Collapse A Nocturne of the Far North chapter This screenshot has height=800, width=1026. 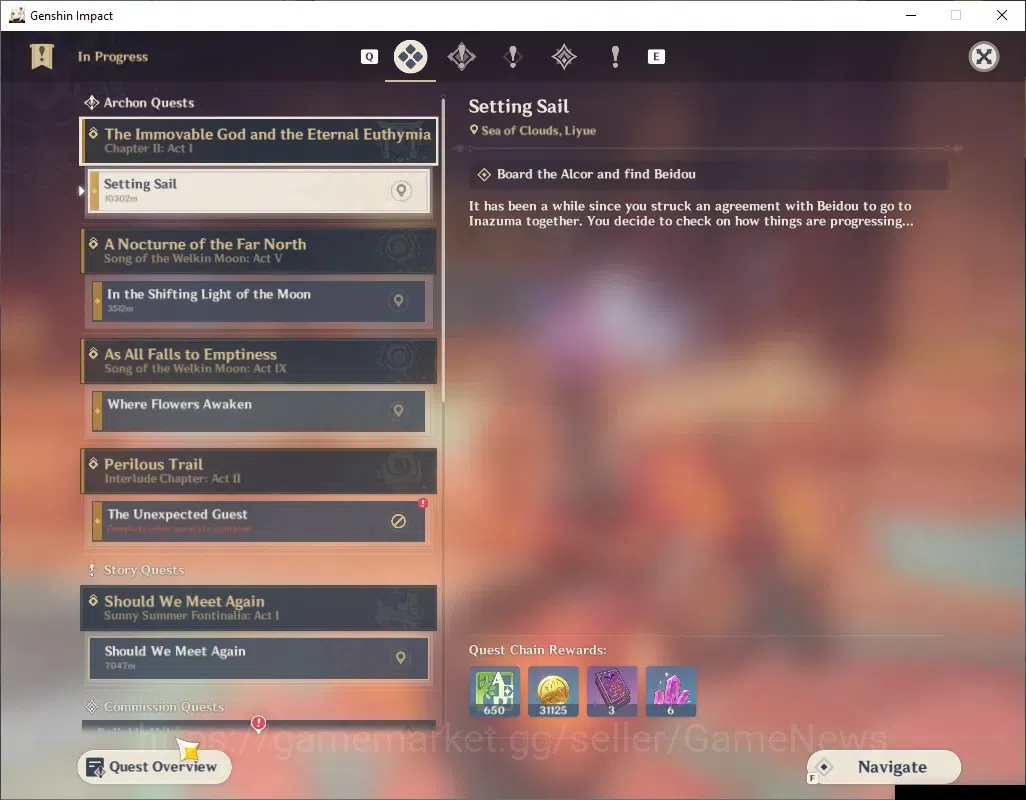[x=258, y=251]
